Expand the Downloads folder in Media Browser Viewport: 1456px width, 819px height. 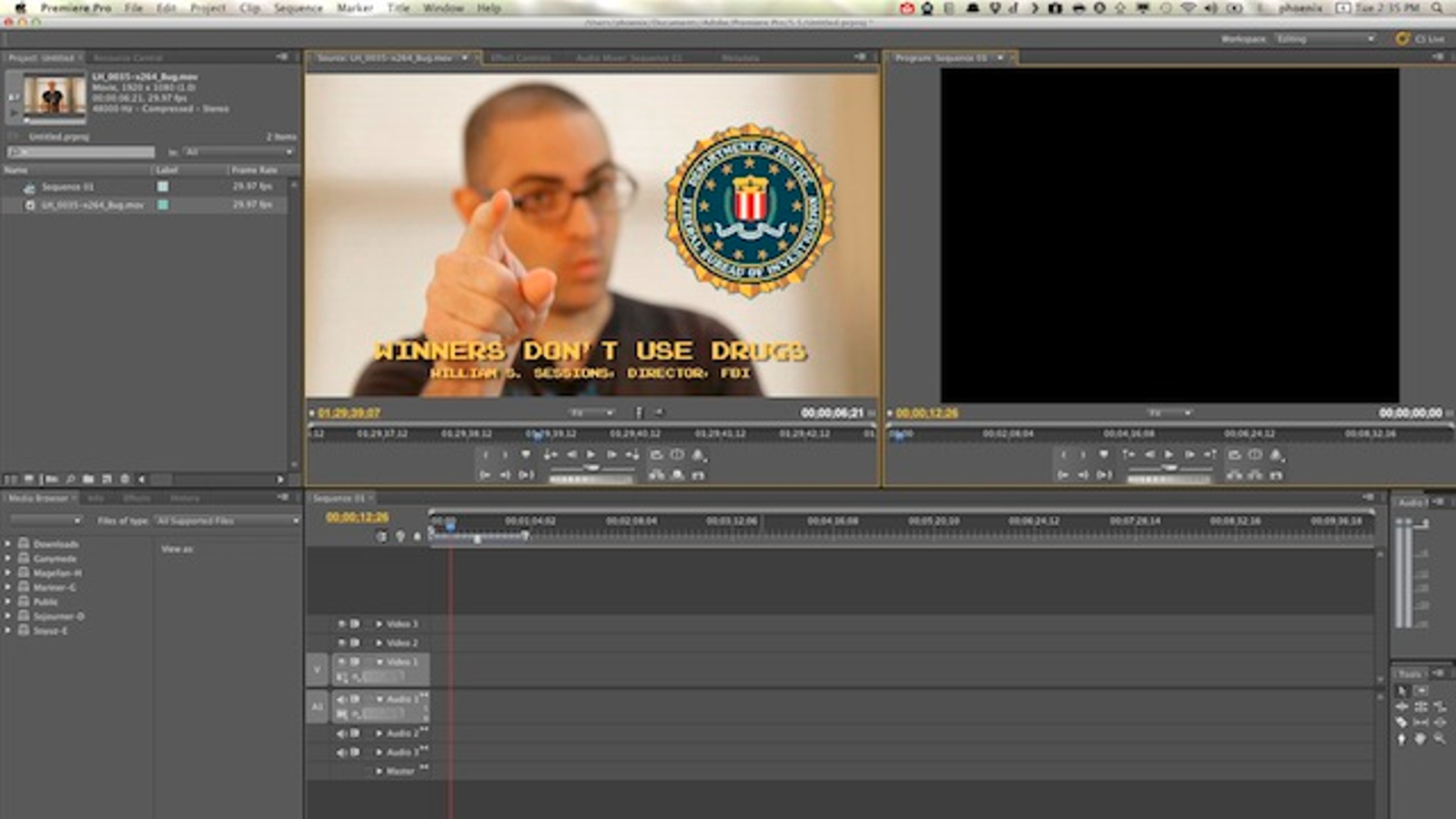[8, 544]
